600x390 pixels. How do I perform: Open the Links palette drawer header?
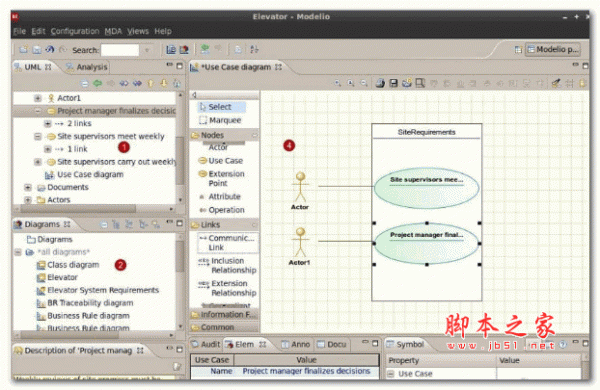tap(224, 225)
